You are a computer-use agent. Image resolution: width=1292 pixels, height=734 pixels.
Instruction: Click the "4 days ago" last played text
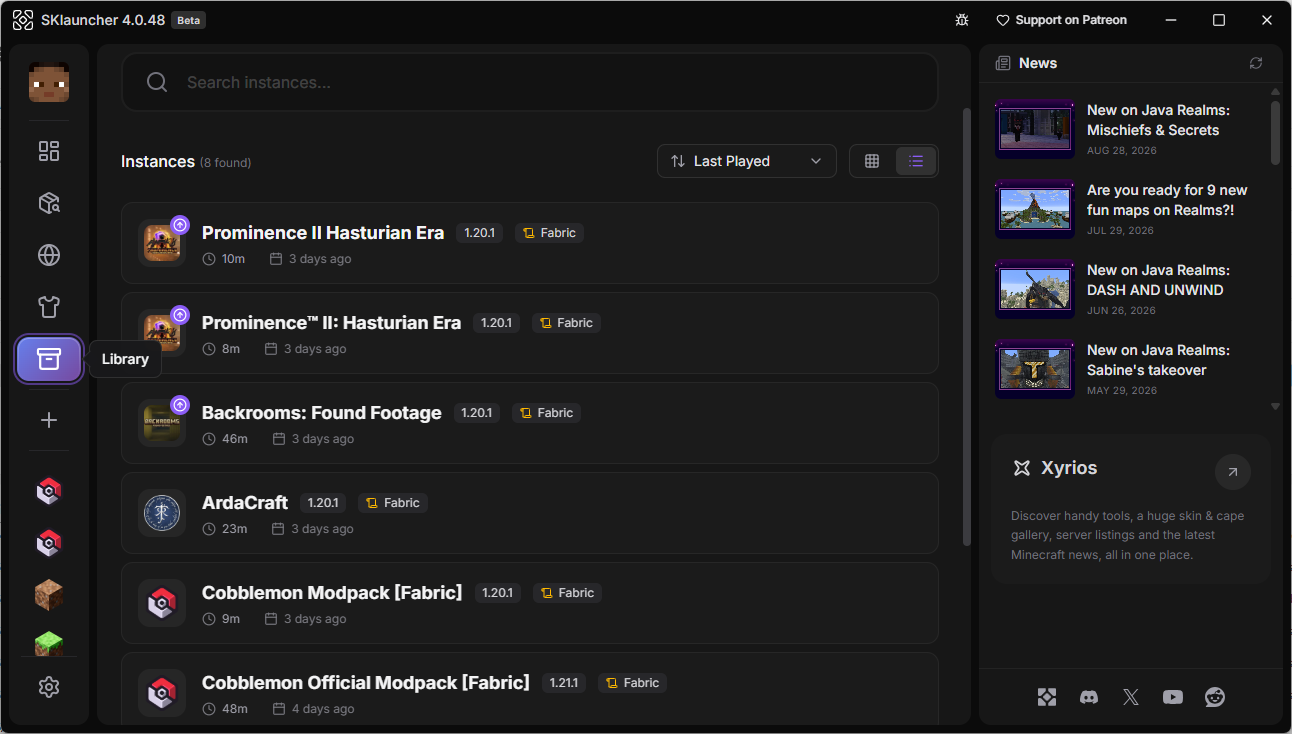tap(323, 709)
